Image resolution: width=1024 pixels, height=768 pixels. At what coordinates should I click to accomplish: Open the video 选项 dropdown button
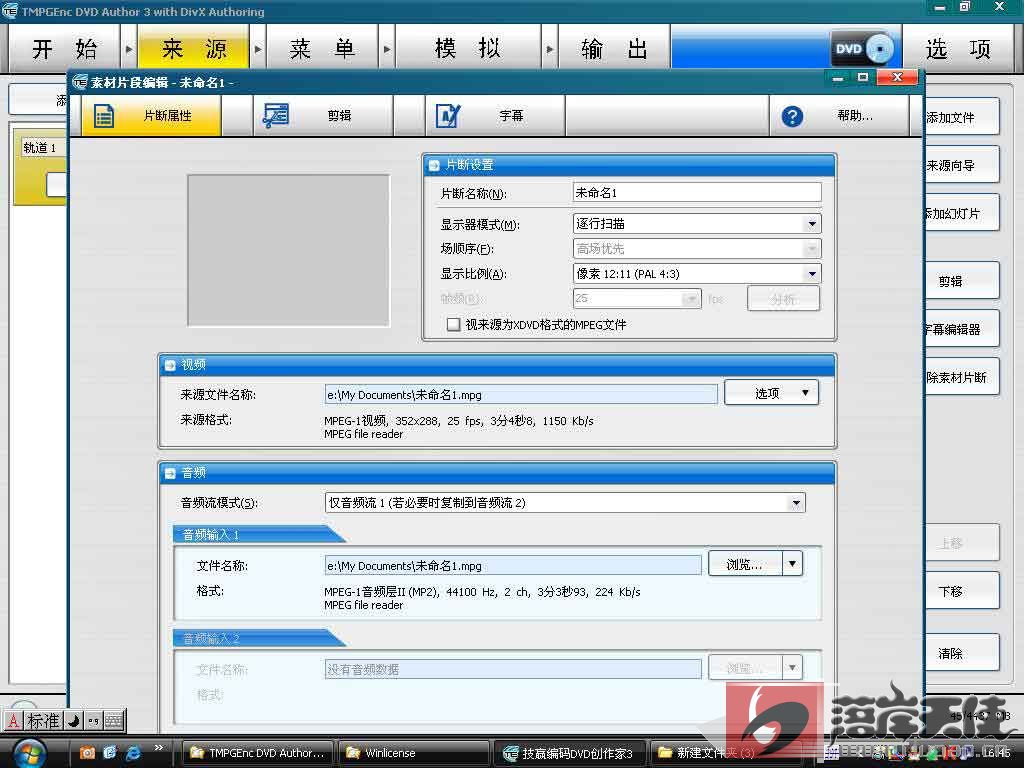point(771,393)
